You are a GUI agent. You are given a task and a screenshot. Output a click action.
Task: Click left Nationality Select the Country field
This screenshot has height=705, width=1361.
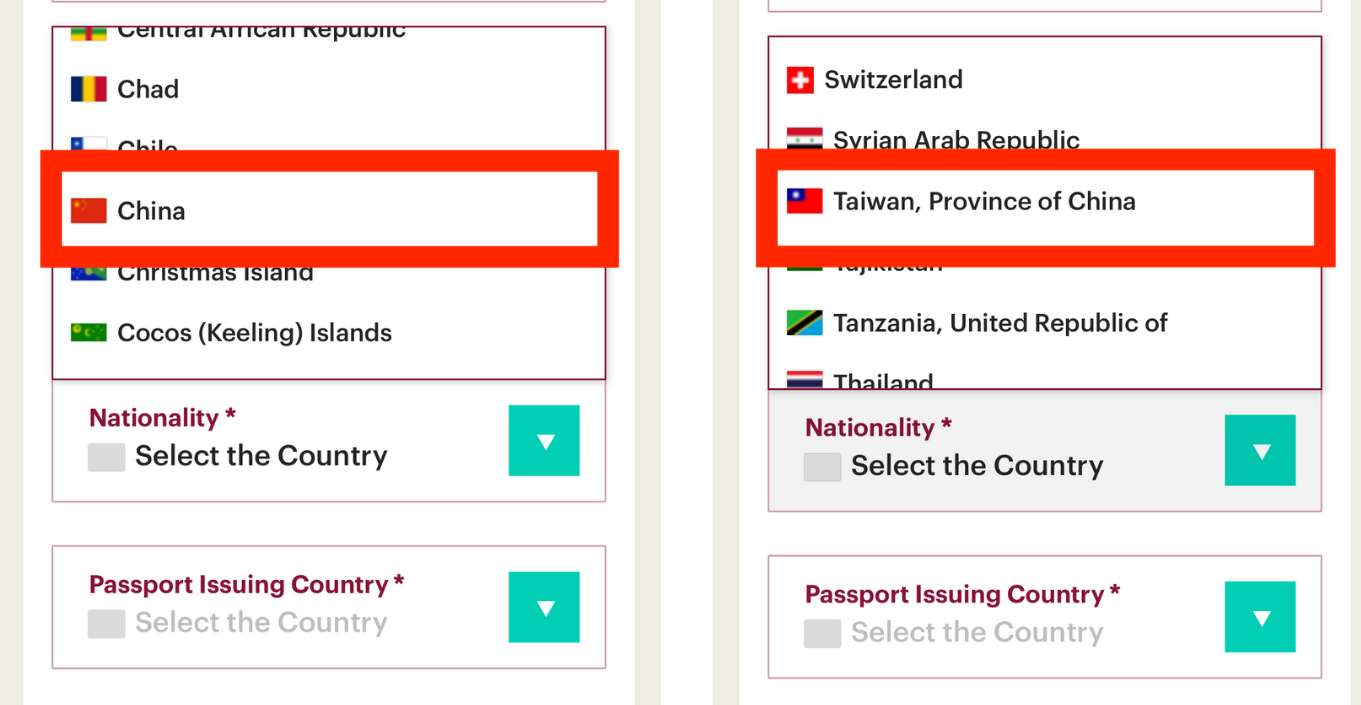[329, 440]
